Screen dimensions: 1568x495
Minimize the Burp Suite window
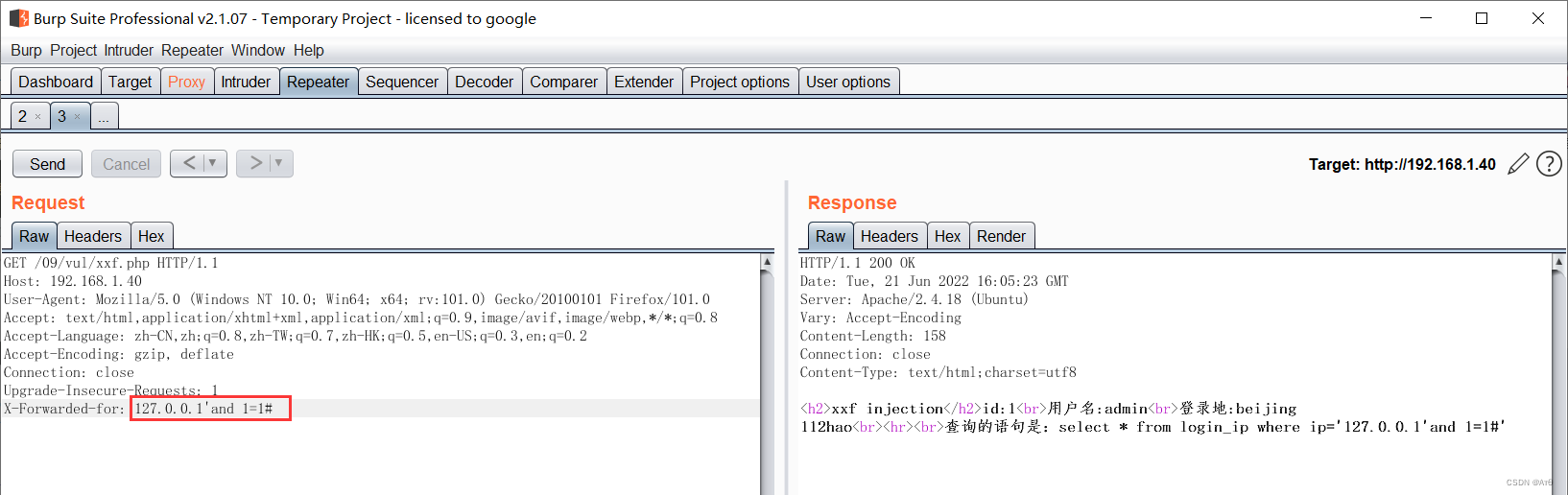pyautogui.click(x=1426, y=18)
